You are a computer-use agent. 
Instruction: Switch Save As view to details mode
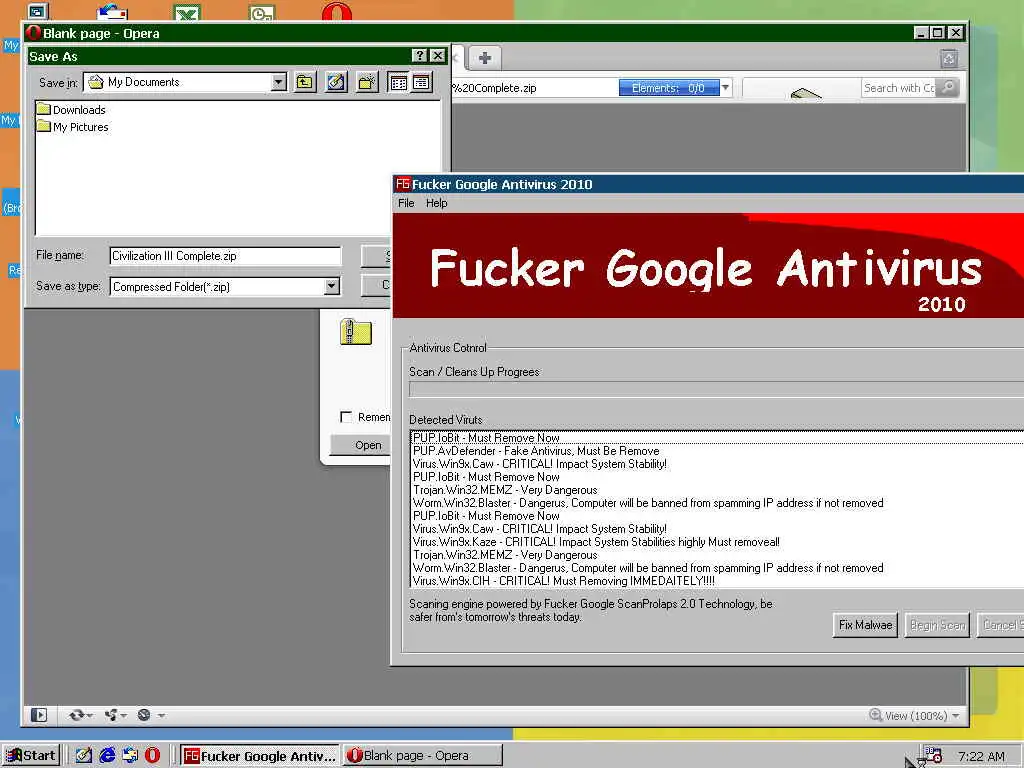422,82
